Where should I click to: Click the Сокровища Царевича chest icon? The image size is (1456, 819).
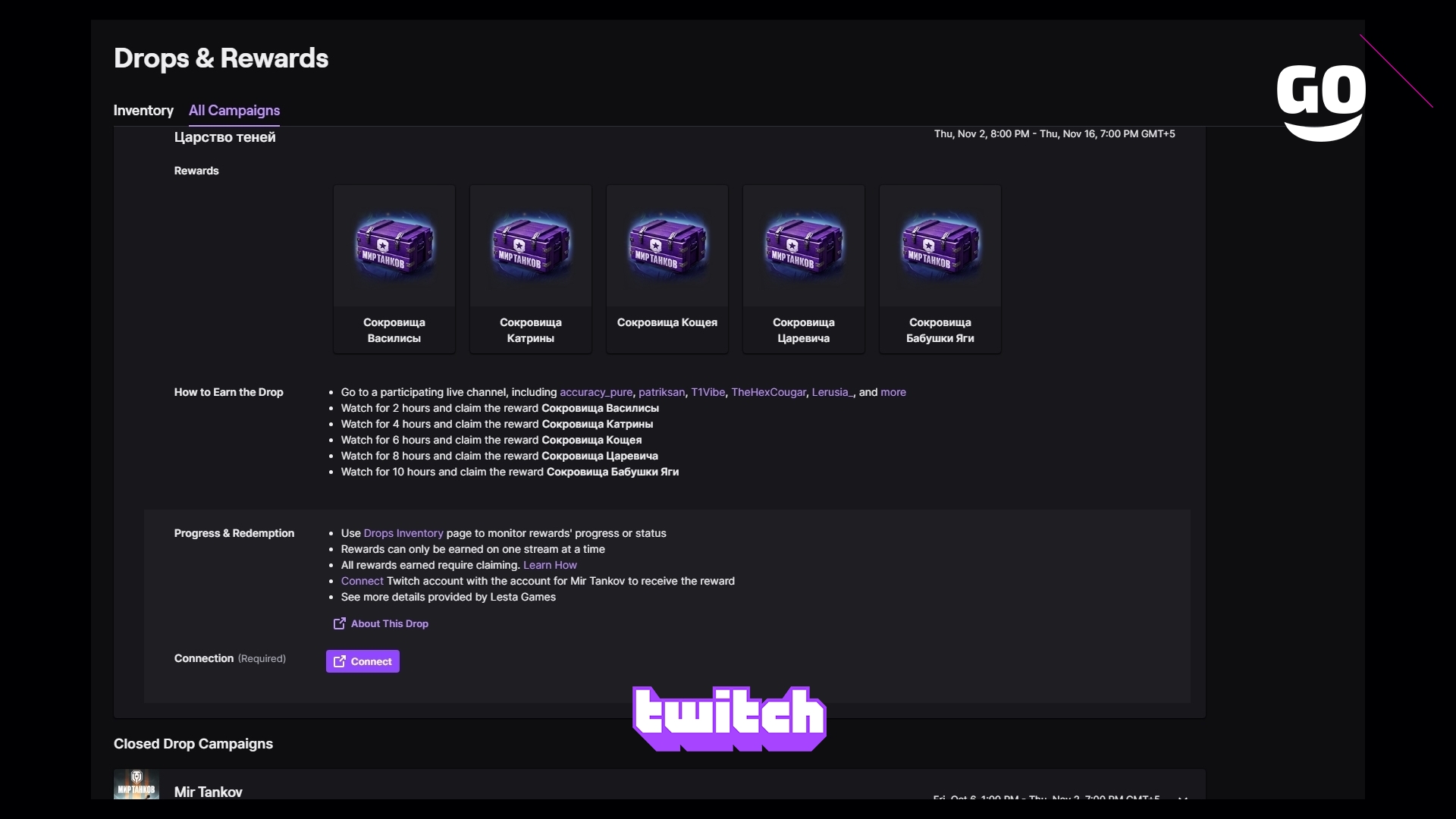(x=803, y=245)
